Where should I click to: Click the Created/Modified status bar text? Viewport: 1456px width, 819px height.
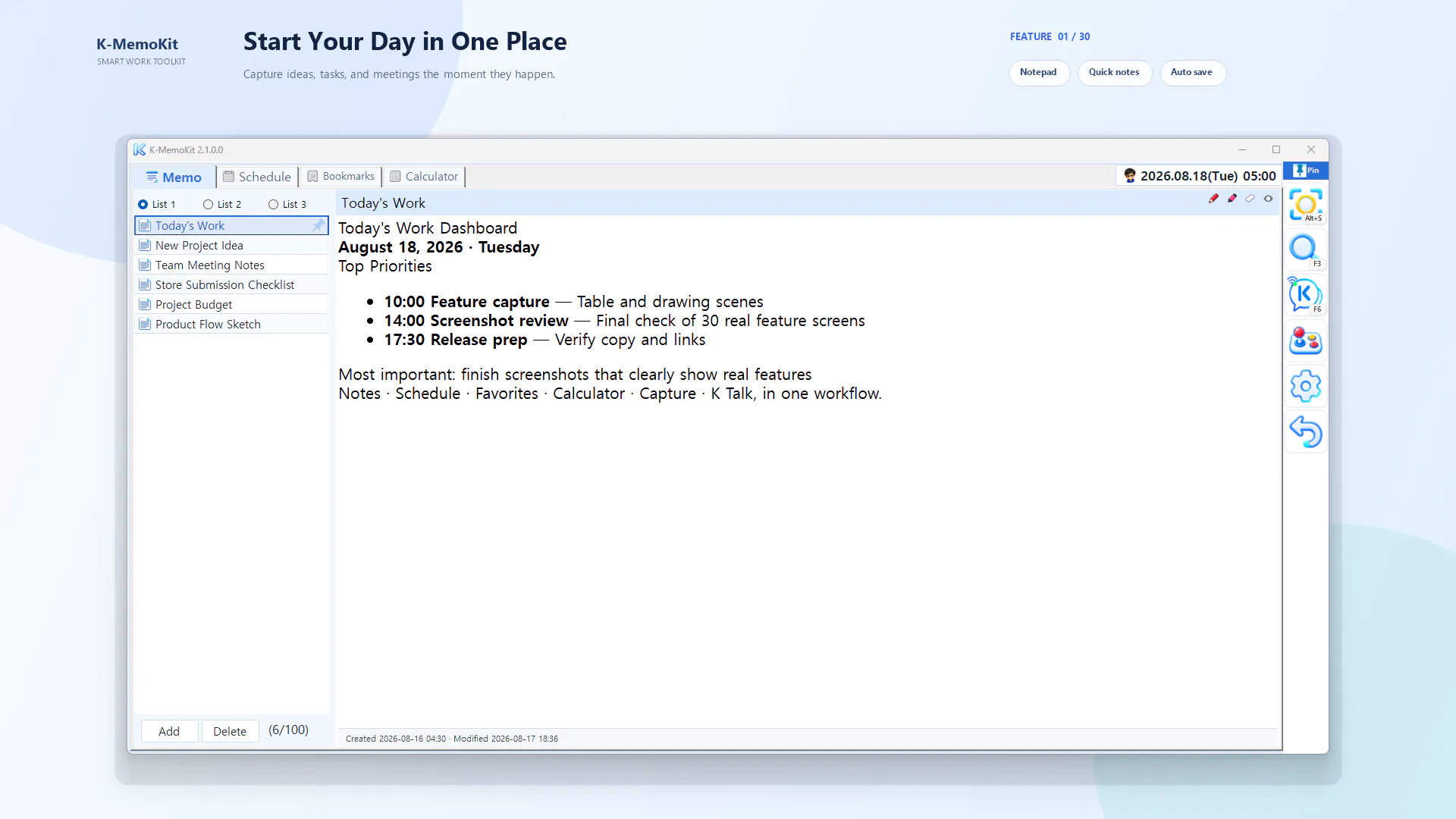click(x=452, y=739)
